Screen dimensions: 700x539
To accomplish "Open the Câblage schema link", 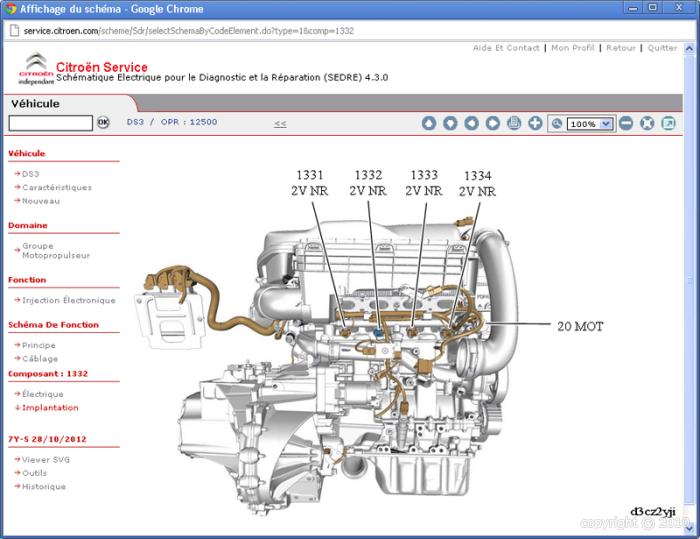I will 40,359.
